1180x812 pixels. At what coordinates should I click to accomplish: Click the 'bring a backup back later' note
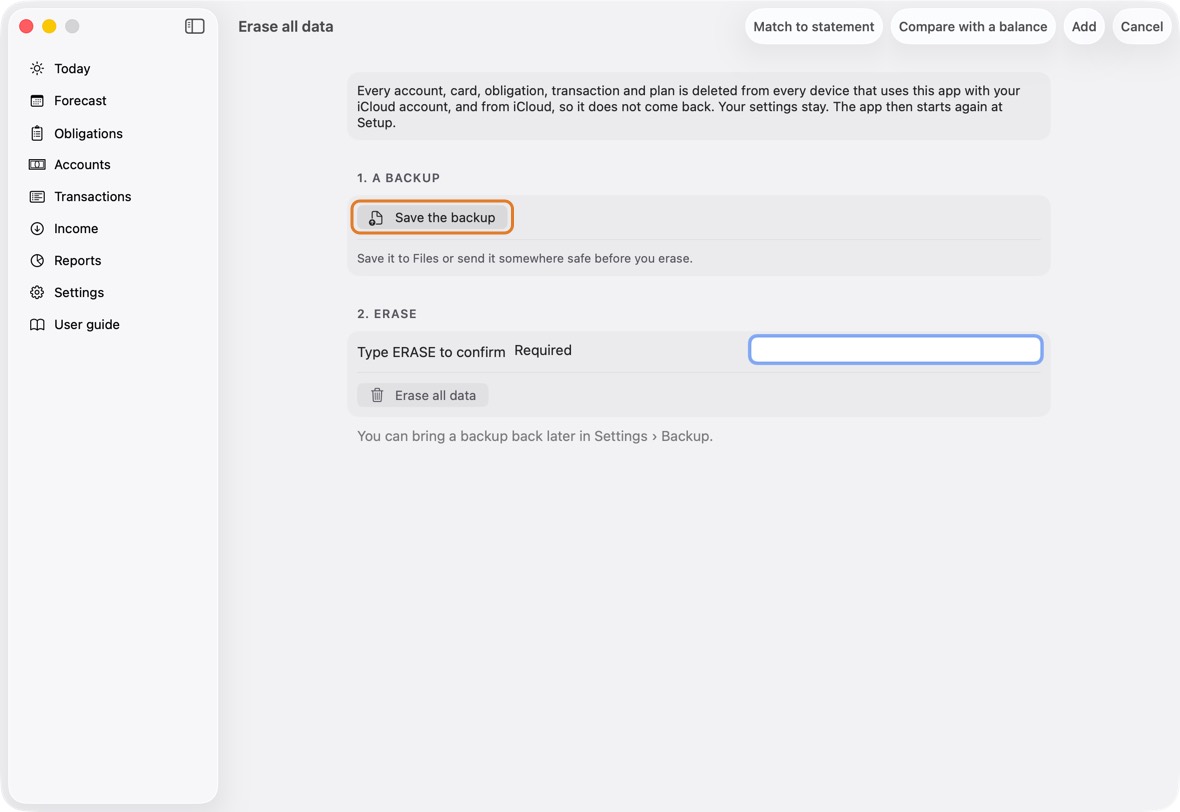pos(534,436)
